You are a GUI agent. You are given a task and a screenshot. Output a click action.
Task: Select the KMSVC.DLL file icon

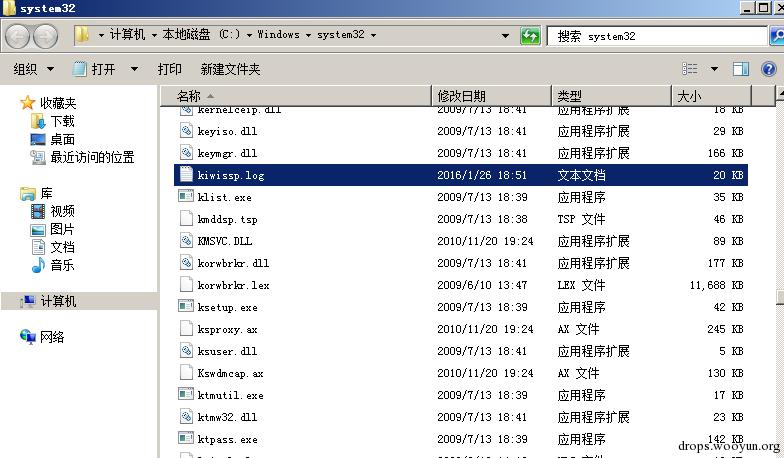pyautogui.click(x=186, y=240)
